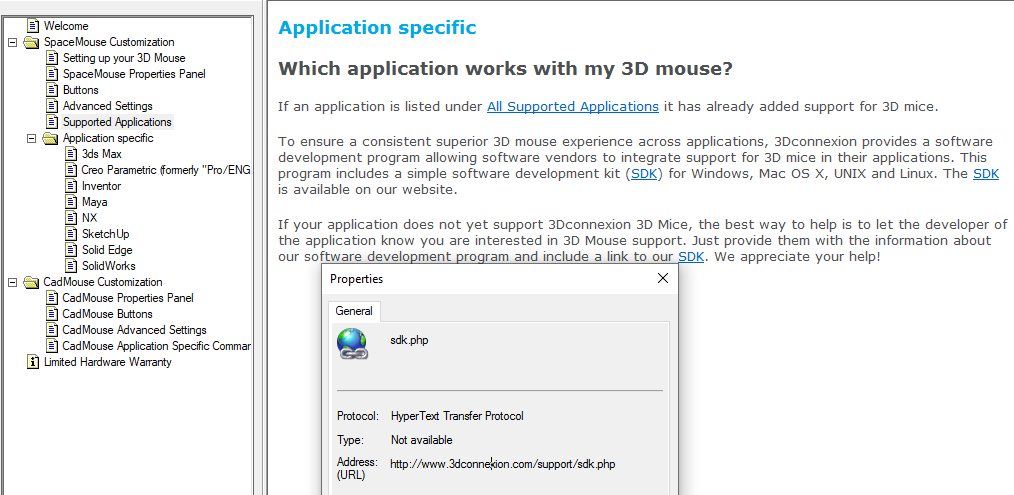Collapse the SpaceMouse Customization tree node

click(12, 42)
